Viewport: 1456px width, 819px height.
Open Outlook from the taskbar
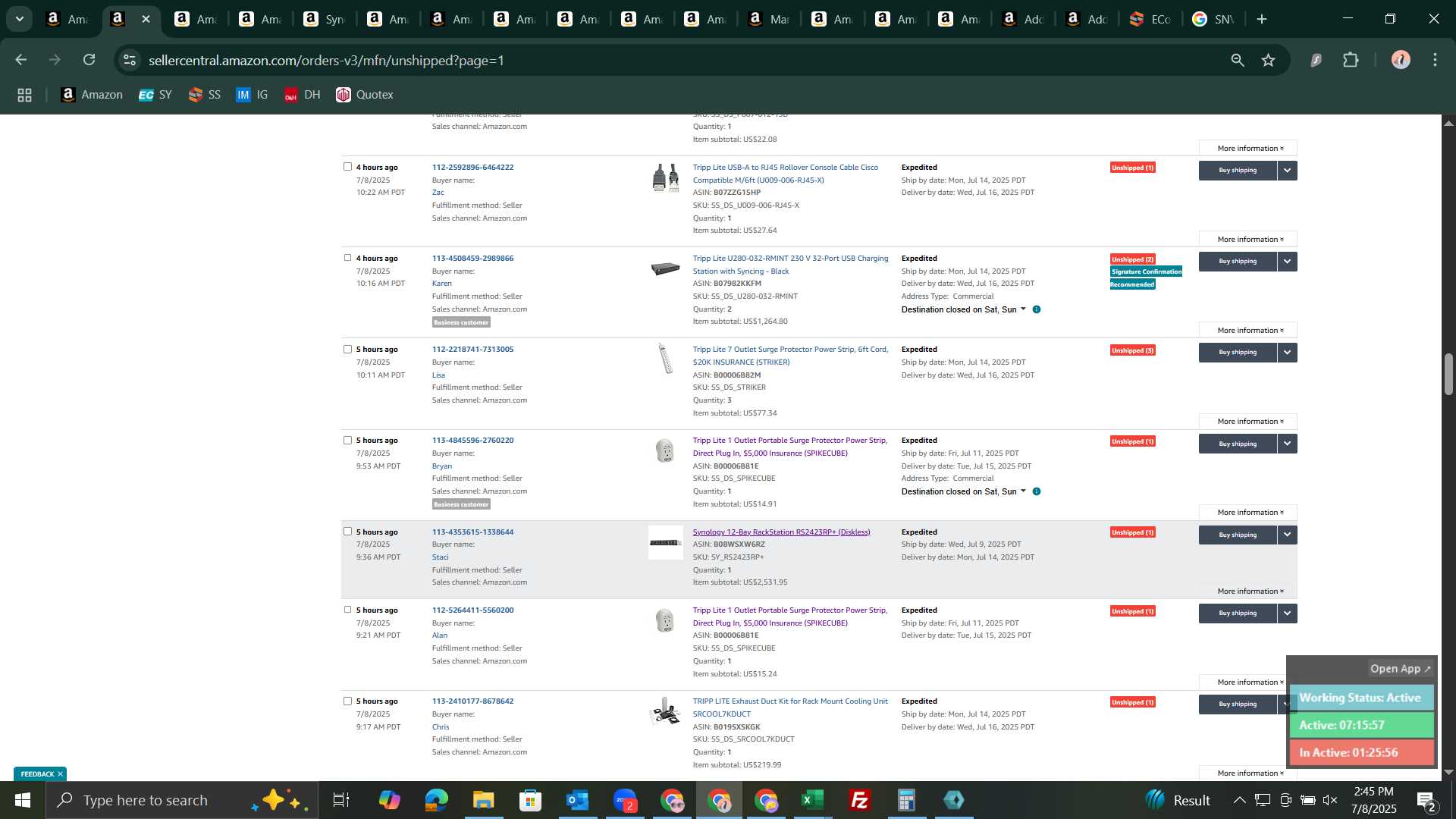point(577,800)
